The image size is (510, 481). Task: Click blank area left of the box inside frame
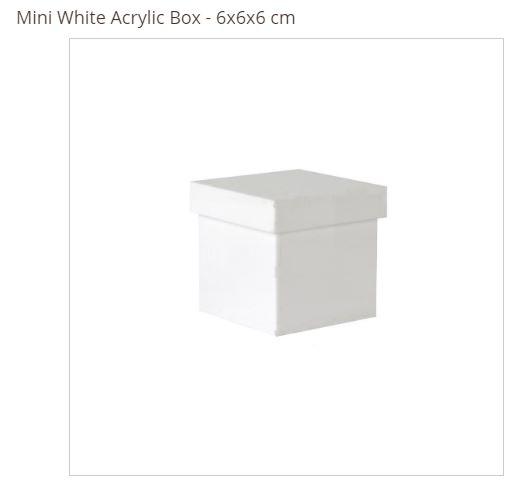click(130, 257)
